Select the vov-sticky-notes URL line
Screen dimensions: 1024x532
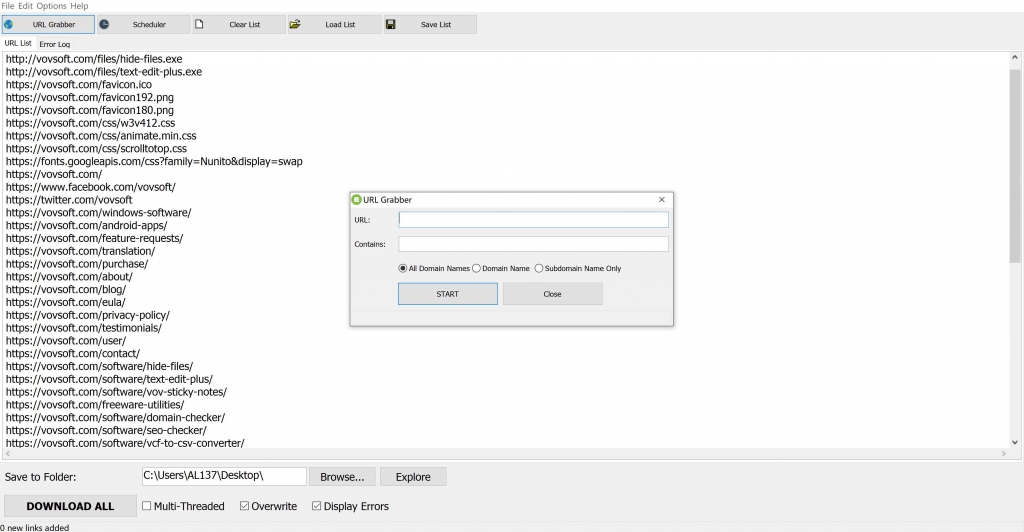(116, 392)
